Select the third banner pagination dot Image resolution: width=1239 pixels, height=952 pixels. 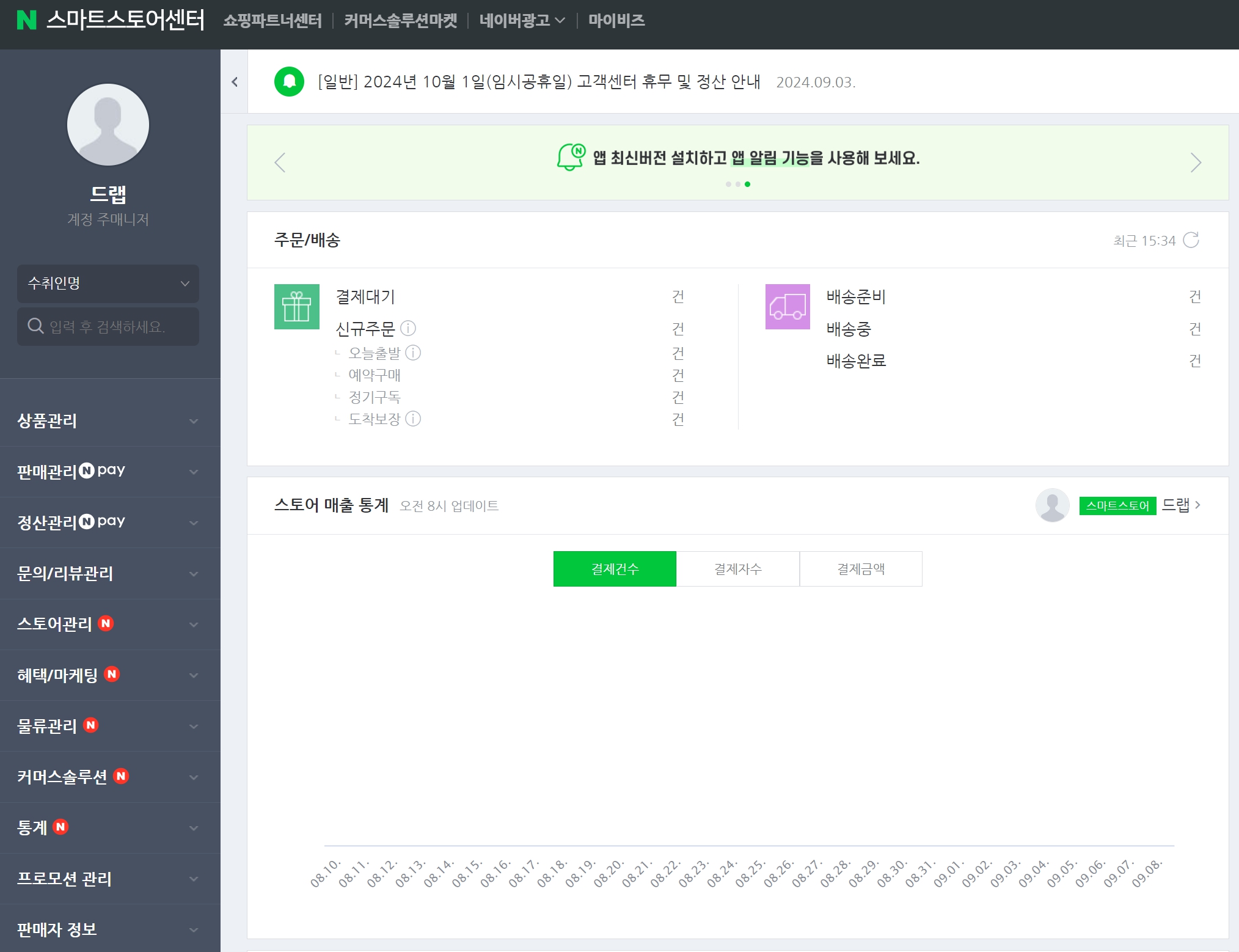(x=747, y=184)
